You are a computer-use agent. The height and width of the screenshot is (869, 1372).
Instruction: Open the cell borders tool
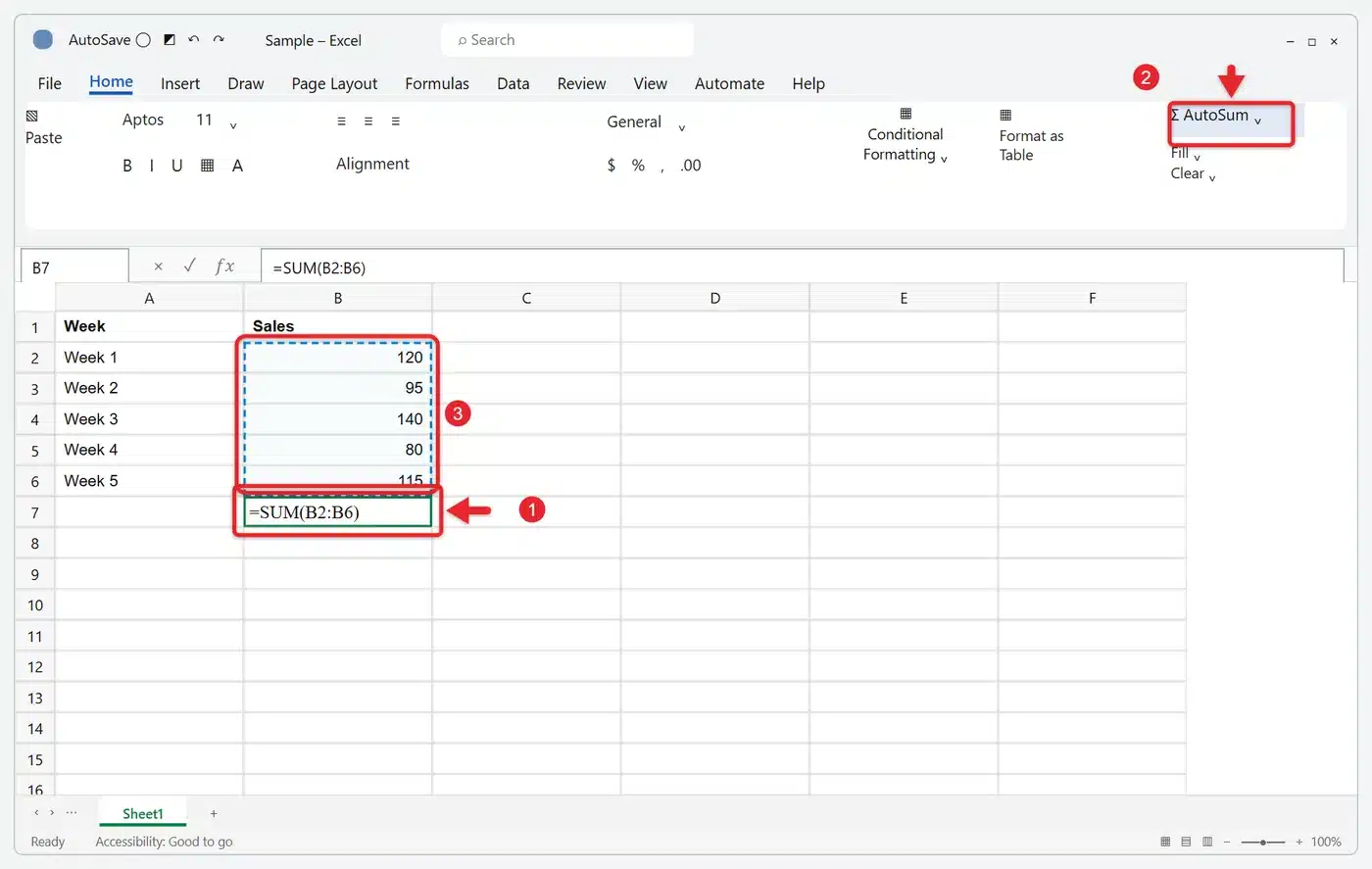coord(208,166)
